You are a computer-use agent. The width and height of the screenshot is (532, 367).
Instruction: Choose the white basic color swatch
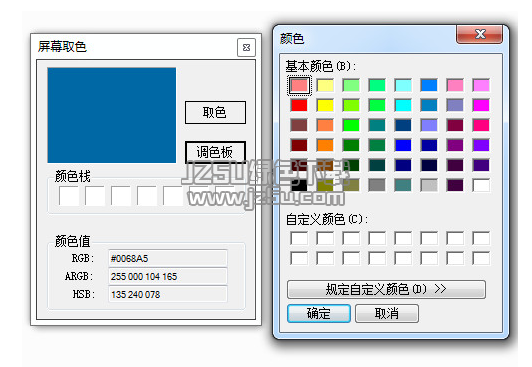click(481, 185)
